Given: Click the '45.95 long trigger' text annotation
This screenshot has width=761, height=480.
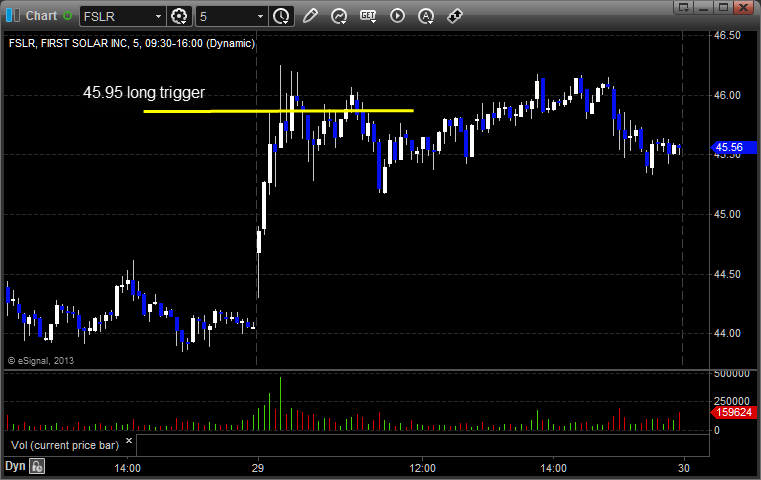Looking at the screenshot, I should (144, 92).
